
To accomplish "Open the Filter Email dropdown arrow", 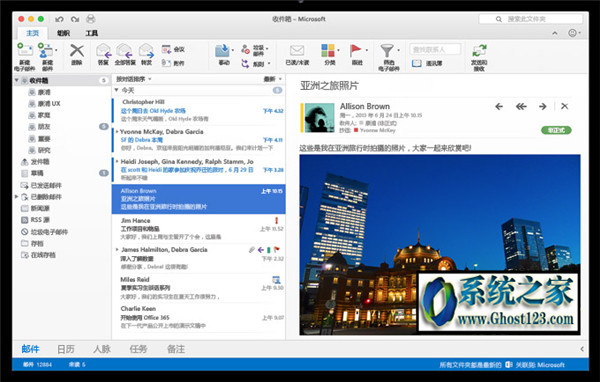I will tap(398, 50).
